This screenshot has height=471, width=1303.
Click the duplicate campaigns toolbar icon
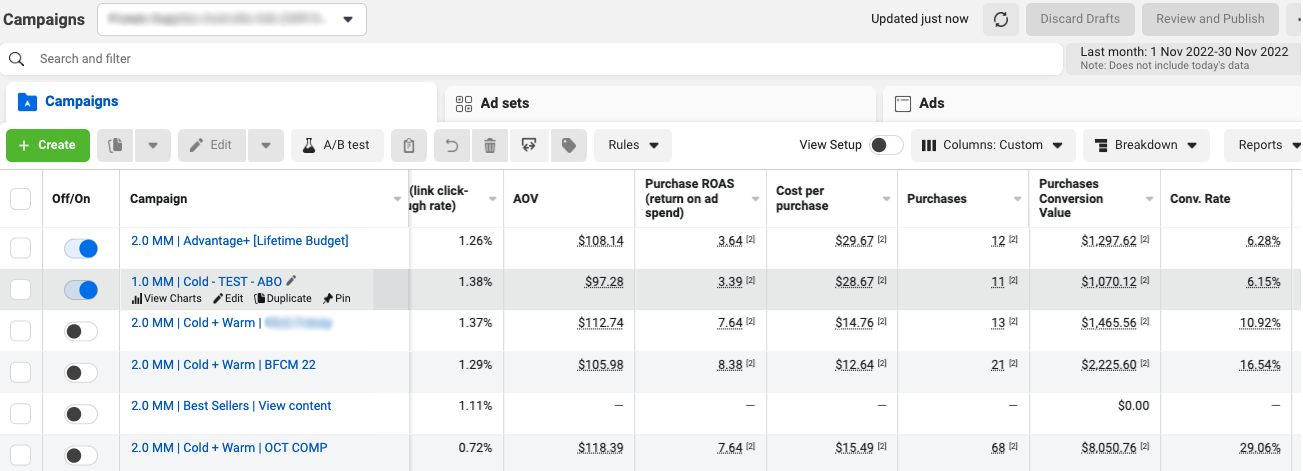pos(116,145)
